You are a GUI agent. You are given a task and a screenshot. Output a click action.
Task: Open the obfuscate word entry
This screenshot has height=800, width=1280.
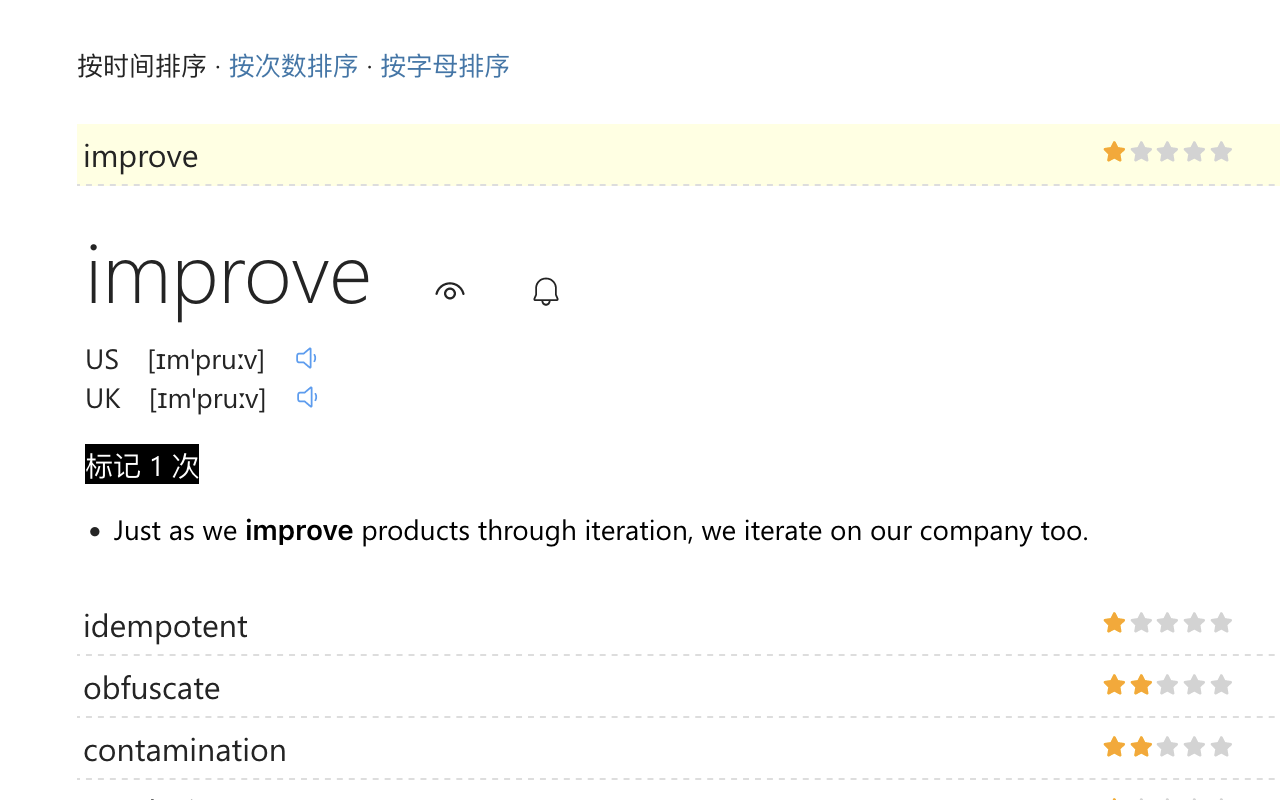point(151,688)
